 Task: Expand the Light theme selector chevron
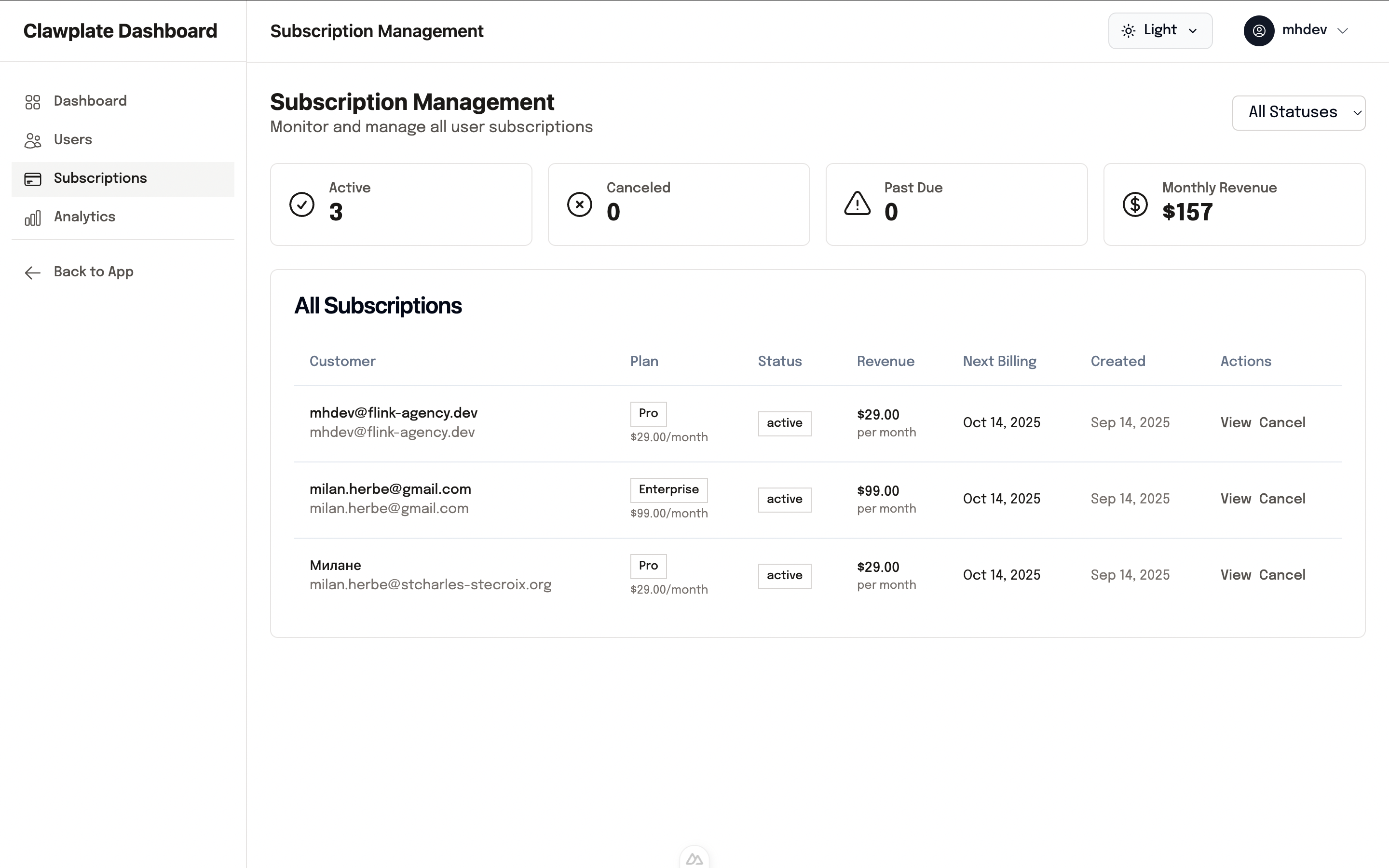click(x=1193, y=31)
